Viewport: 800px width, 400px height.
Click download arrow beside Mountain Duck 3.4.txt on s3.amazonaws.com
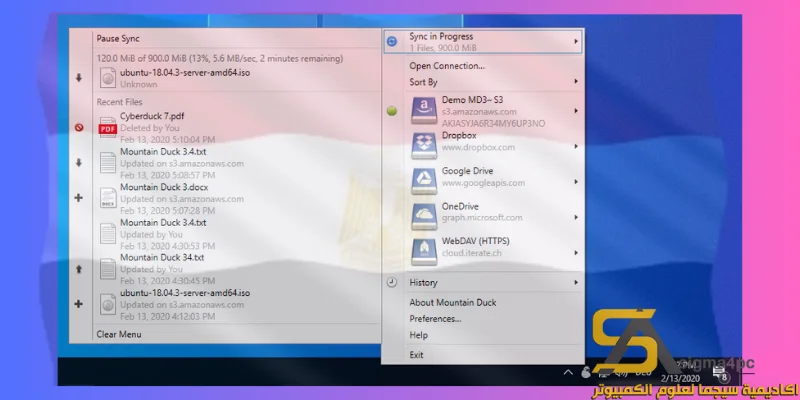click(79, 163)
